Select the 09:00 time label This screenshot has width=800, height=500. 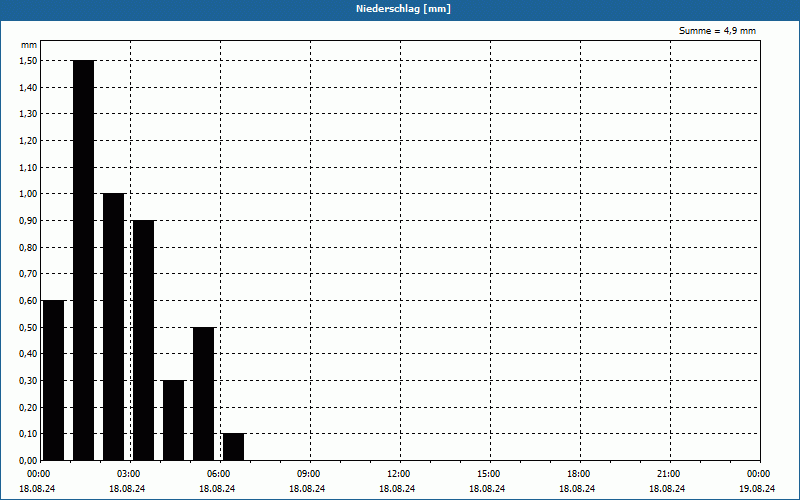[x=308, y=474]
